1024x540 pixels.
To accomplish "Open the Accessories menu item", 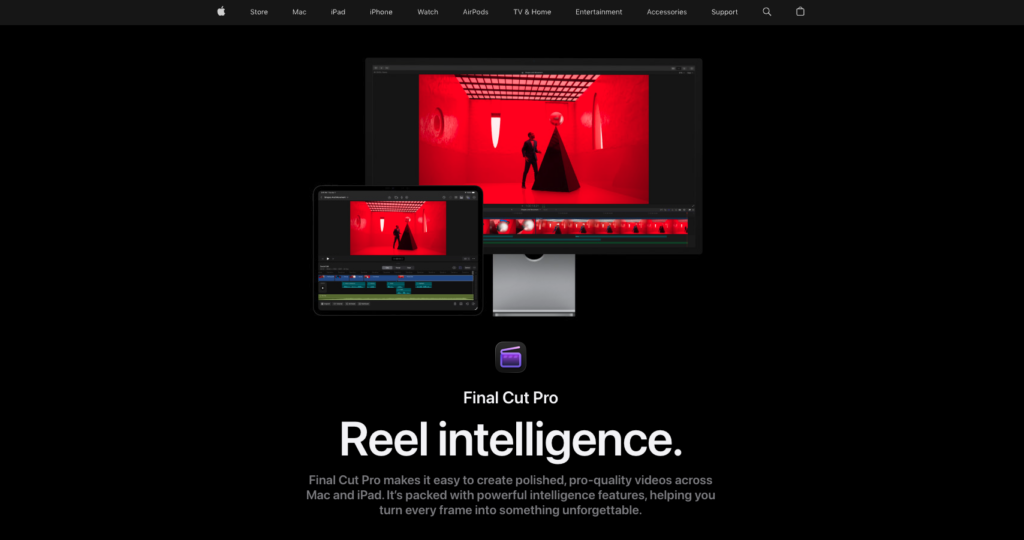I will click(666, 12).
